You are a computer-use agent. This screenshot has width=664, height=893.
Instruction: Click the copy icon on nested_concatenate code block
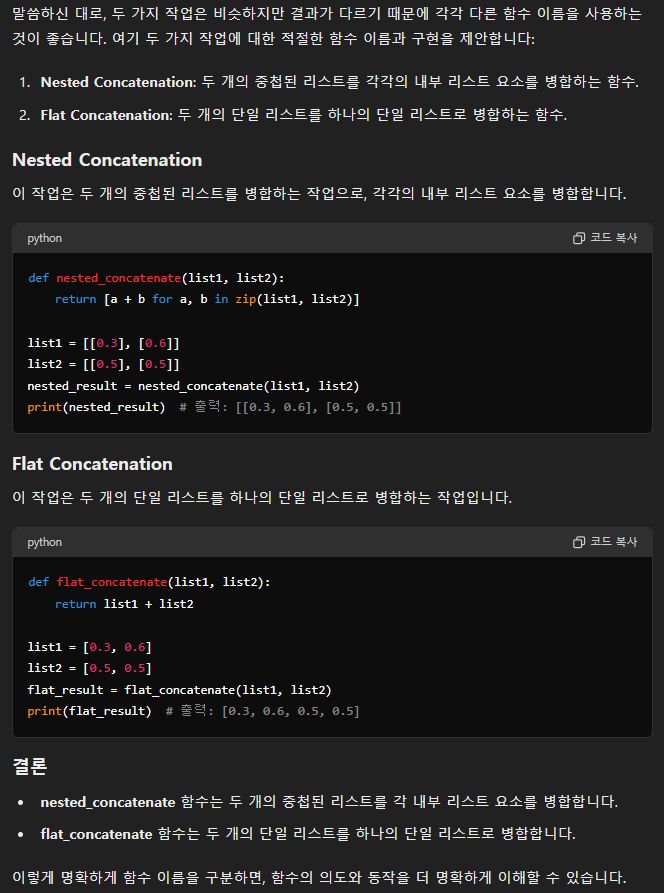point(579,238)
